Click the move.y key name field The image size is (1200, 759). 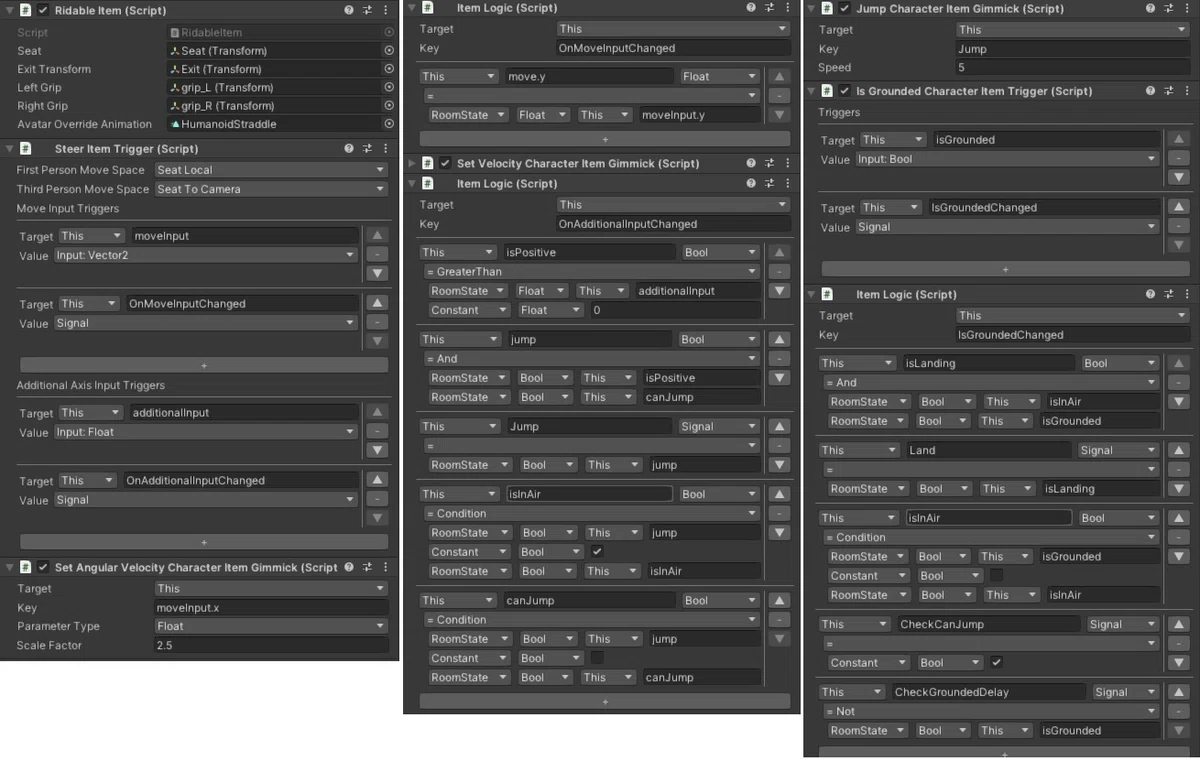click(589, 76)
